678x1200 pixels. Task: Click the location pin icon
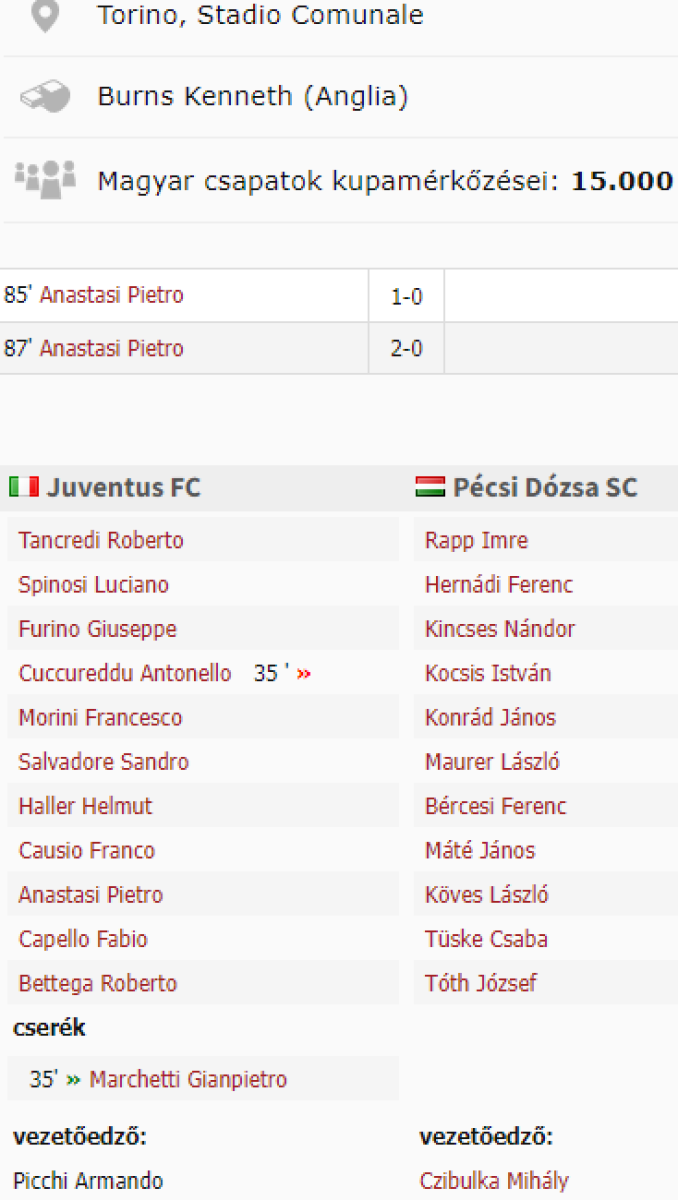[x=46, y=15]
